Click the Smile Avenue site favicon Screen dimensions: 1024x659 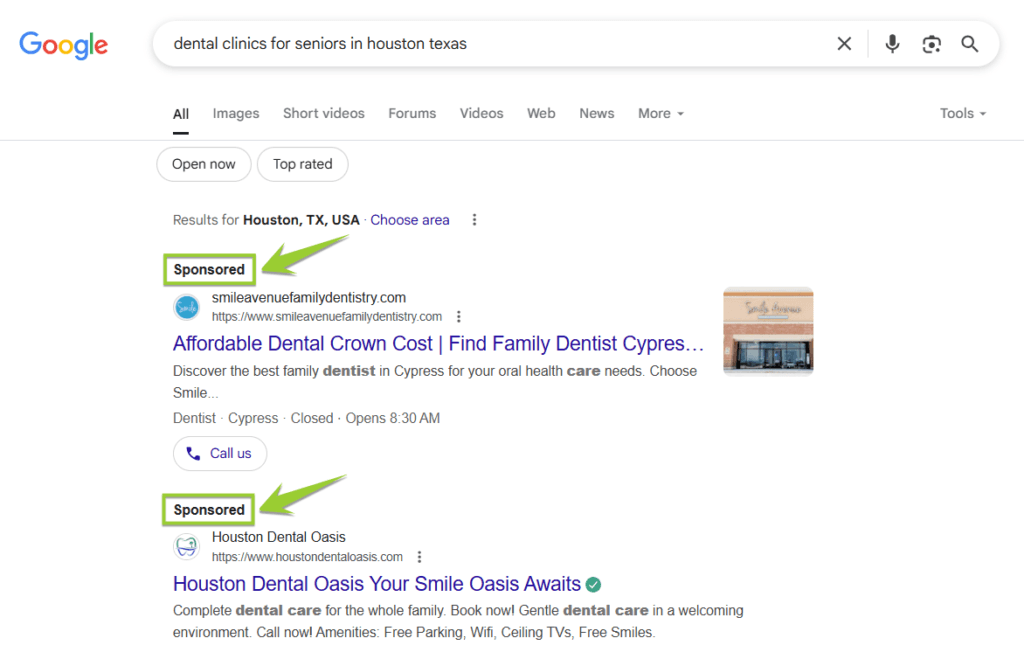pos(187,308)
